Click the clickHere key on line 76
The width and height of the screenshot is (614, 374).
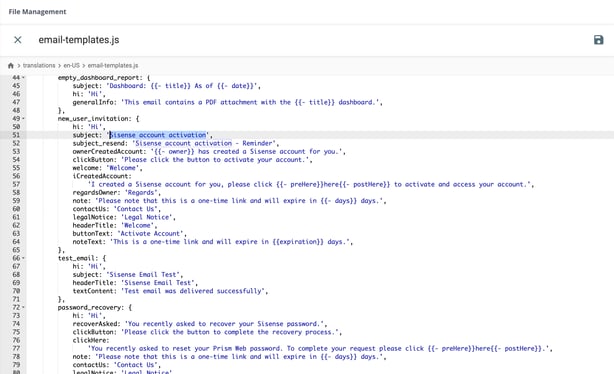tap(90, 340)
